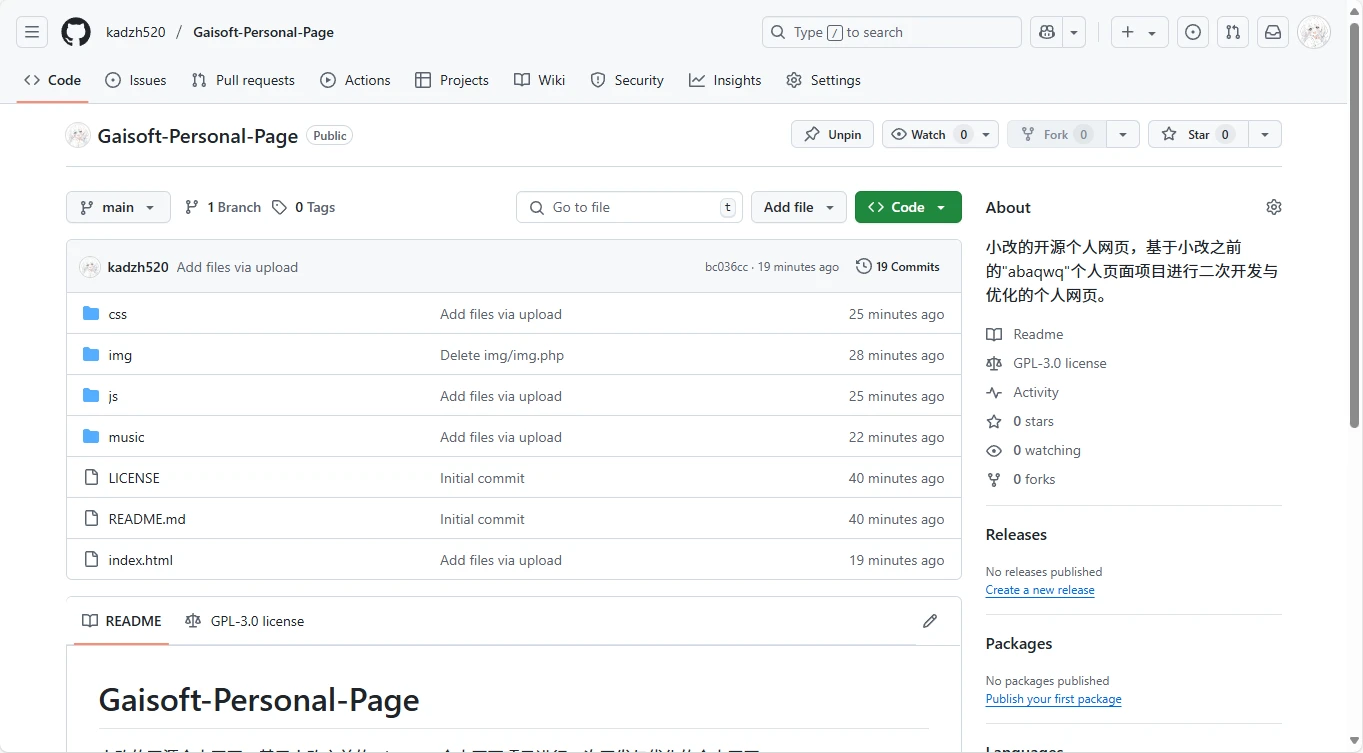Open the Releases heading link

(x=1016, y=534)
